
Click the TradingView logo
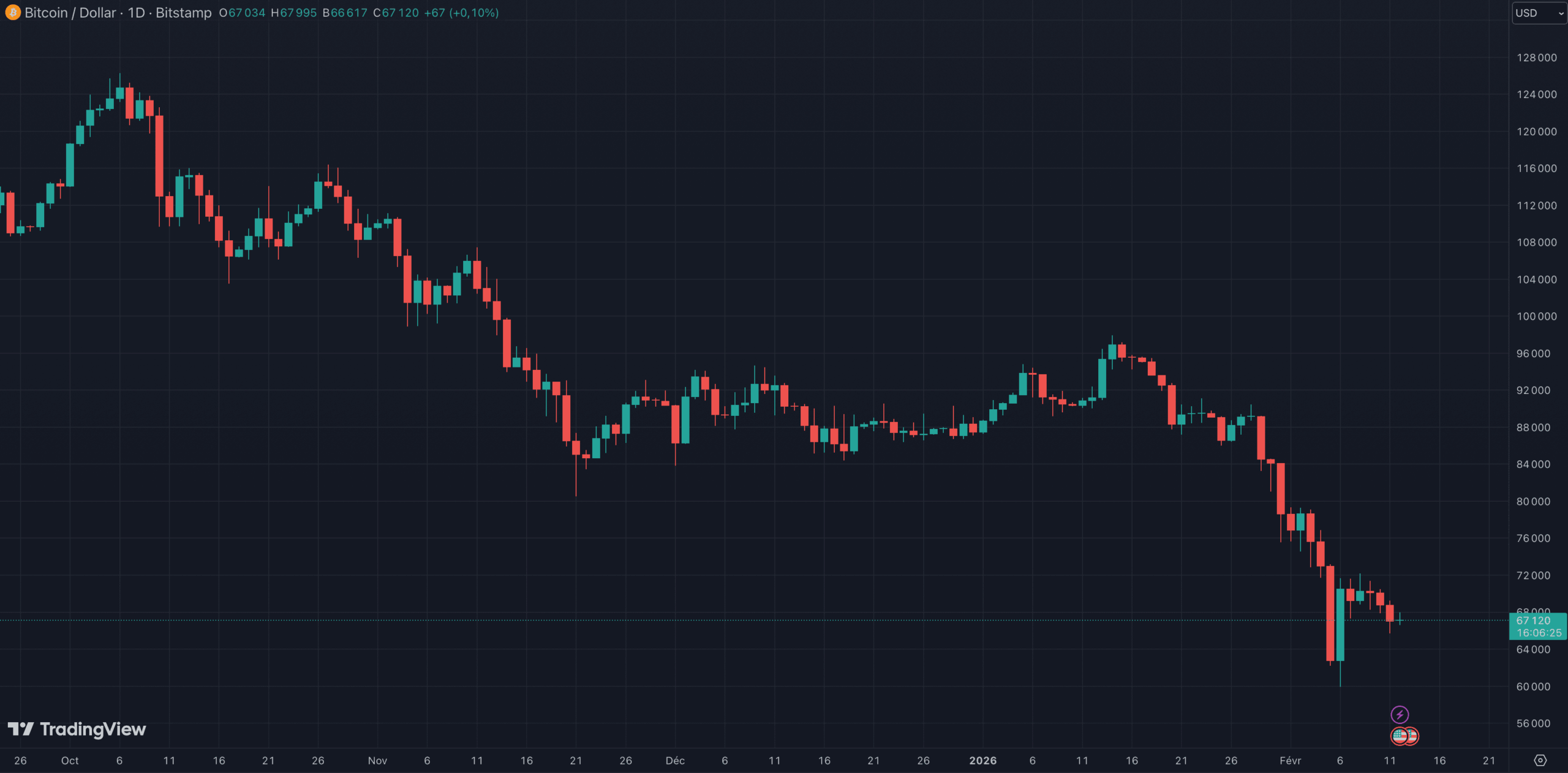pyautogui.click(x=78, y=730)
